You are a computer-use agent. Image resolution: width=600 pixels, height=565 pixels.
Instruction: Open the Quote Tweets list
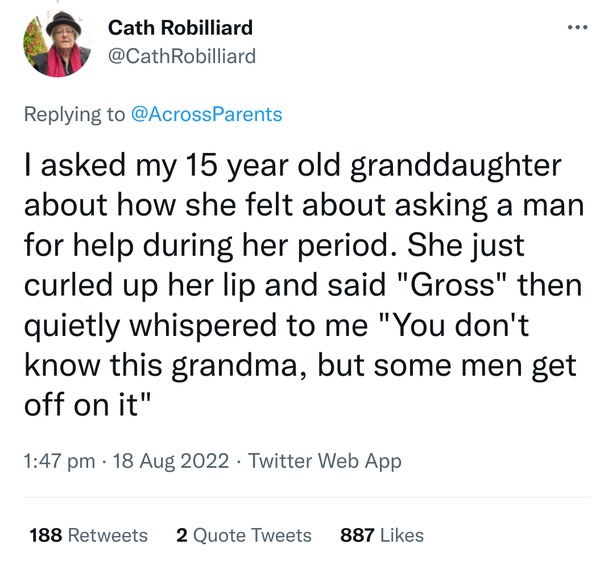pyautogui.click(x=250, y=535)
